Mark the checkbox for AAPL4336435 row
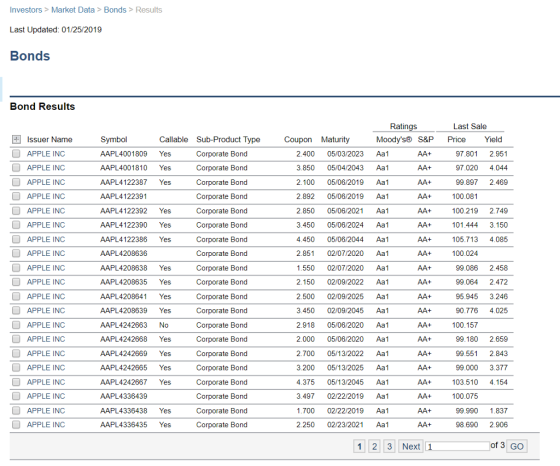 pyautogui.click(x=16, y=425)
